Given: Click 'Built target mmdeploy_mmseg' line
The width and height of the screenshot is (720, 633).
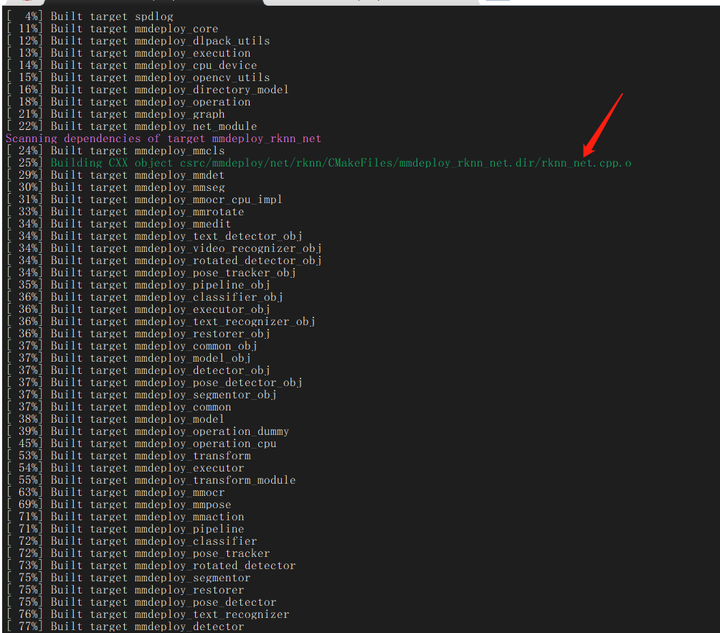Looking at the screenshot, I should [x=116, y=187].
